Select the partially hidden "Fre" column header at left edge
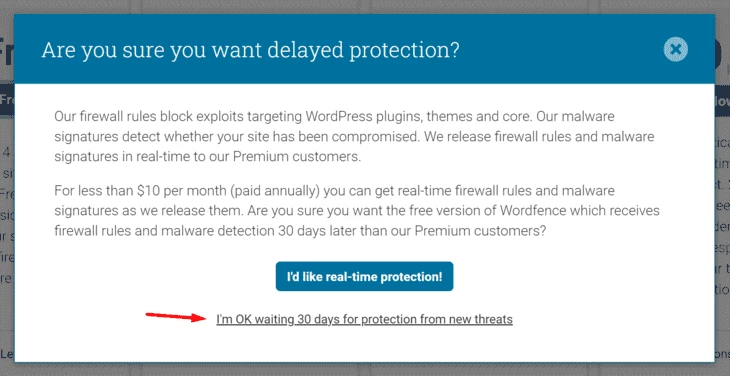 [7, 100]
